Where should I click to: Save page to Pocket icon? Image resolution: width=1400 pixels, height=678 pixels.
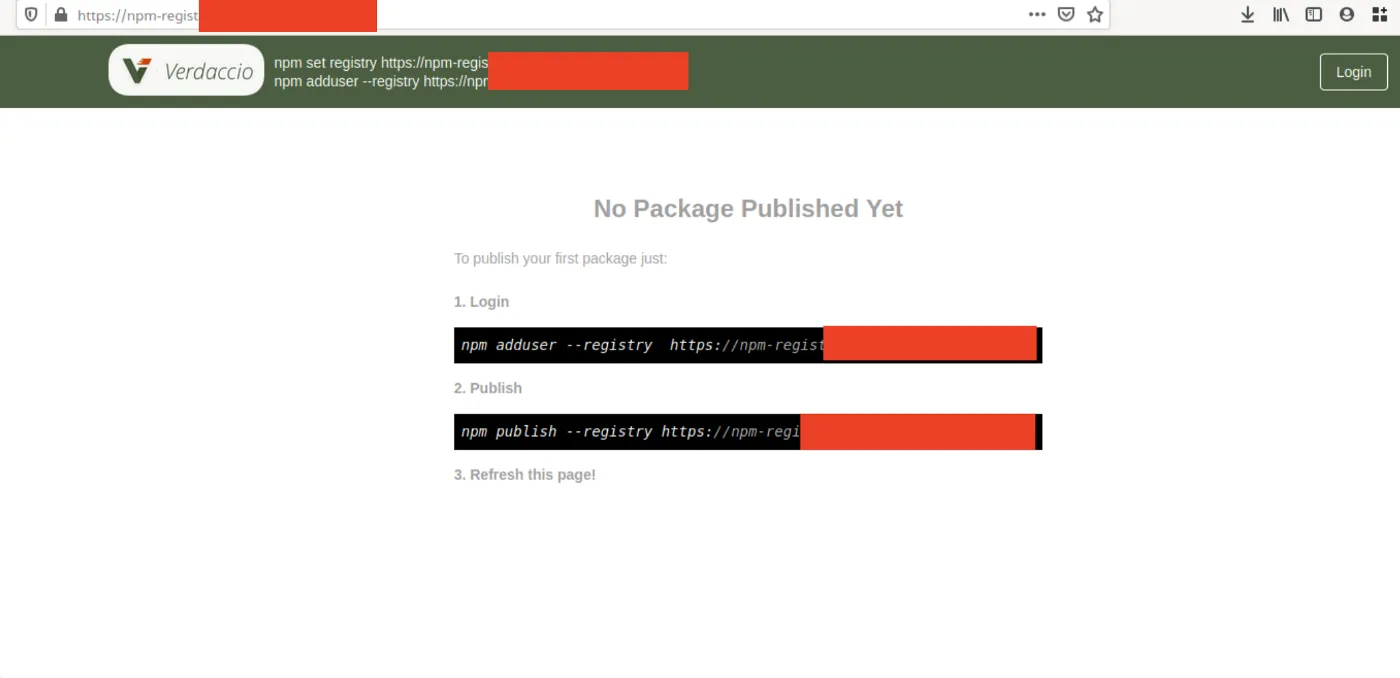pyautogui.click(x=1066, y=15)
